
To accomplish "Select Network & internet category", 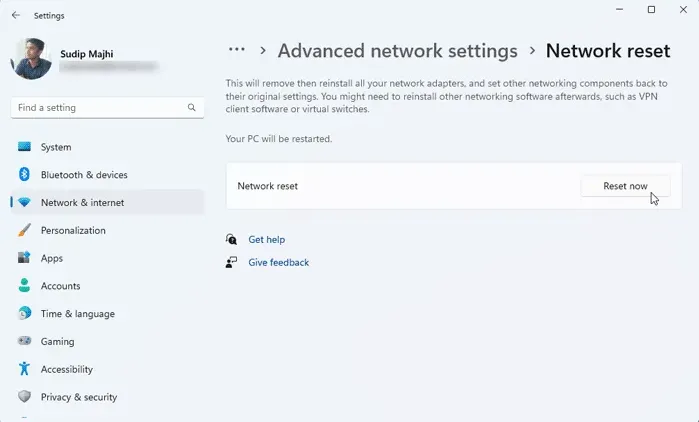I will click(x=107, y=202).
